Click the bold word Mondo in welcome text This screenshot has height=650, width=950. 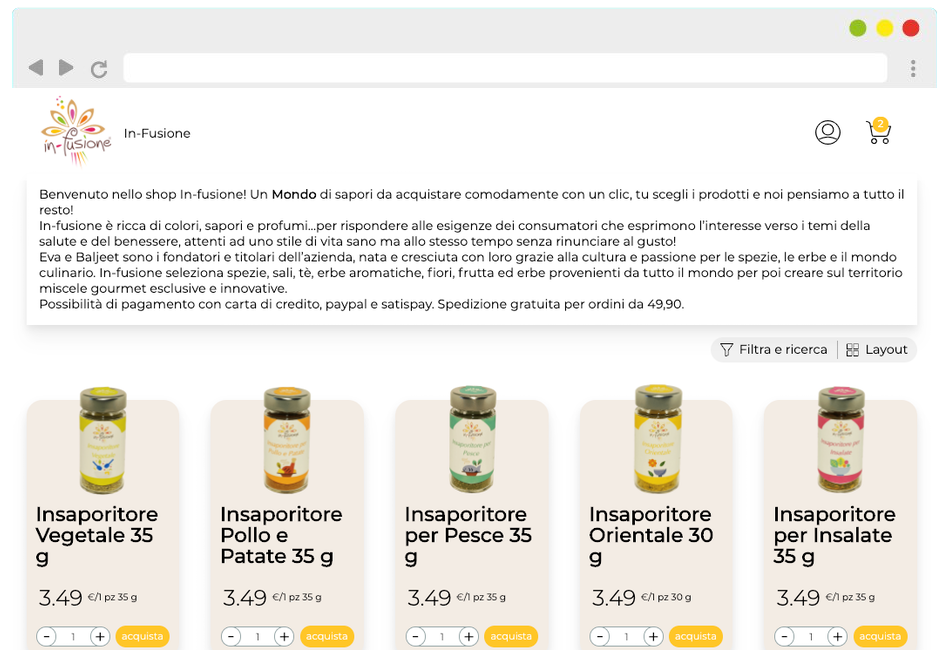pyautogui.click(x=294, y=194)
